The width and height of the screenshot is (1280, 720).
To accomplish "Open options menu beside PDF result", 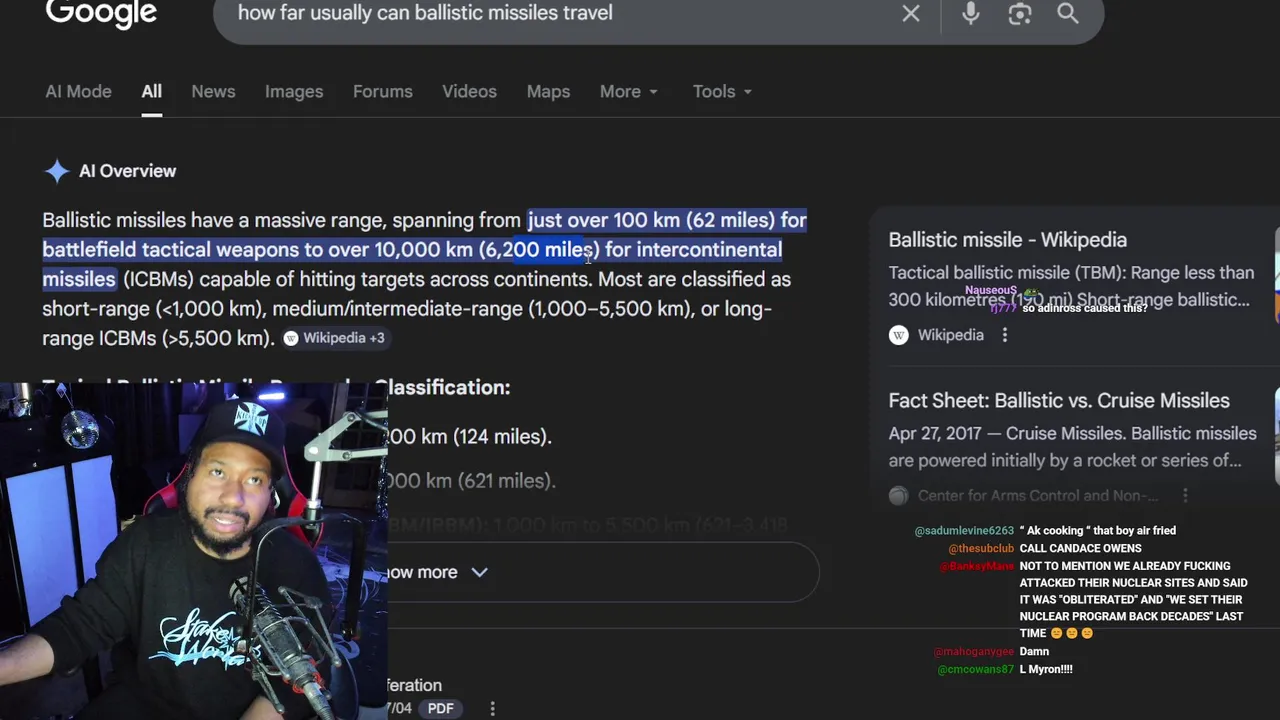I will (492, 708).
